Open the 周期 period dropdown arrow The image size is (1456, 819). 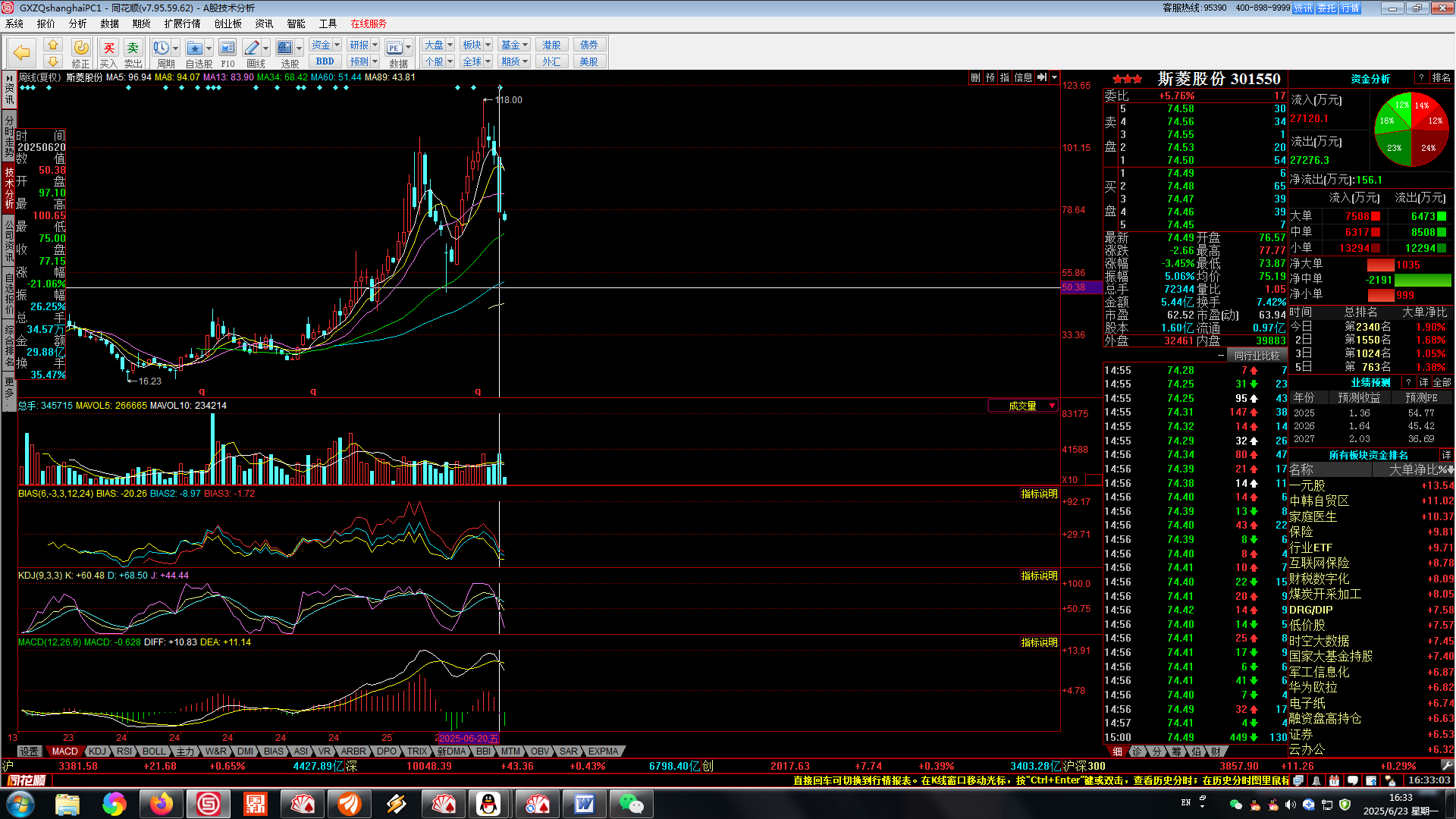pos(175,48)
